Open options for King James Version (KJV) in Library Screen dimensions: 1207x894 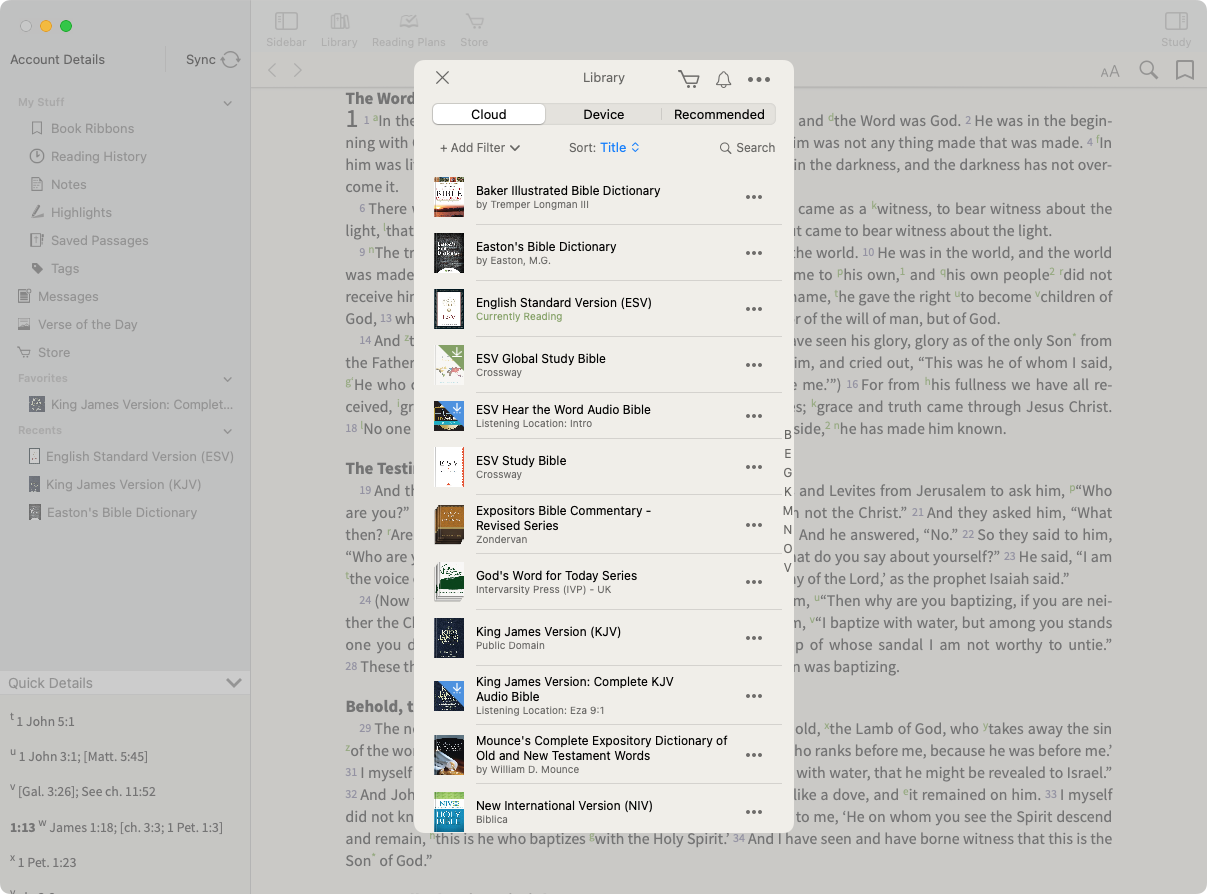tap(755, 638)
